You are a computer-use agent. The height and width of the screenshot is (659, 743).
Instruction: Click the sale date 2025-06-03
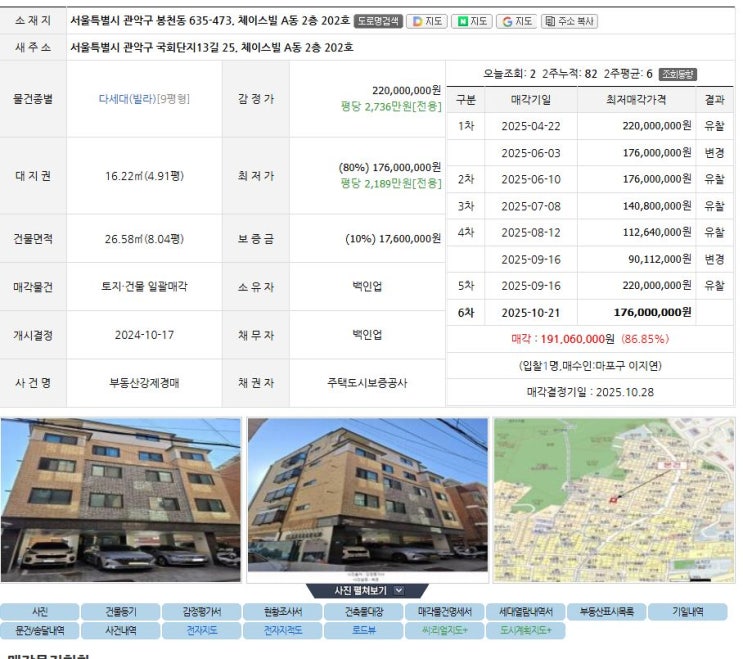pyautogui.click(x=531, y=153)
